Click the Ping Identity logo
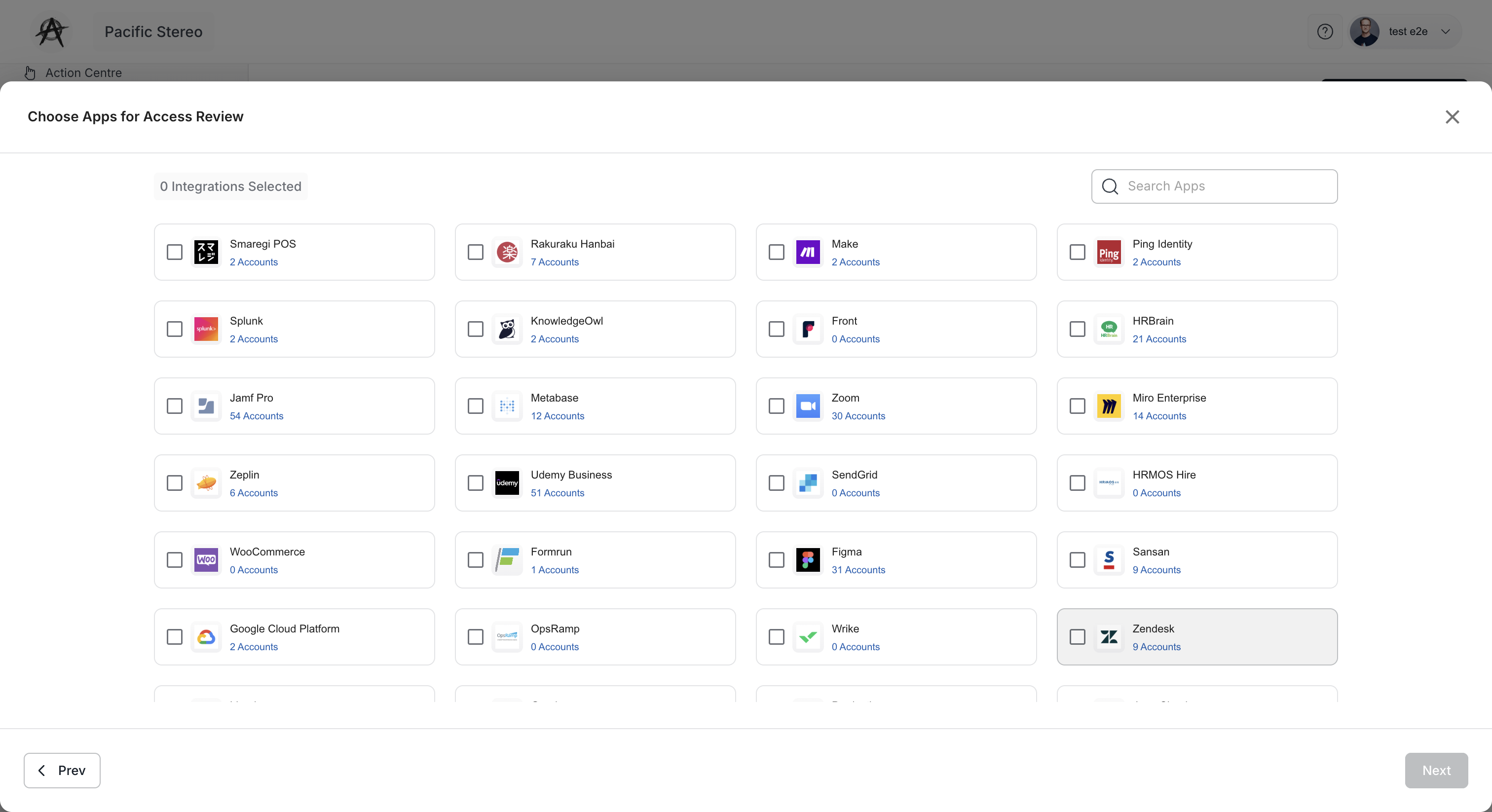Screen dimensions: 1492x812 coord(1109,252)
